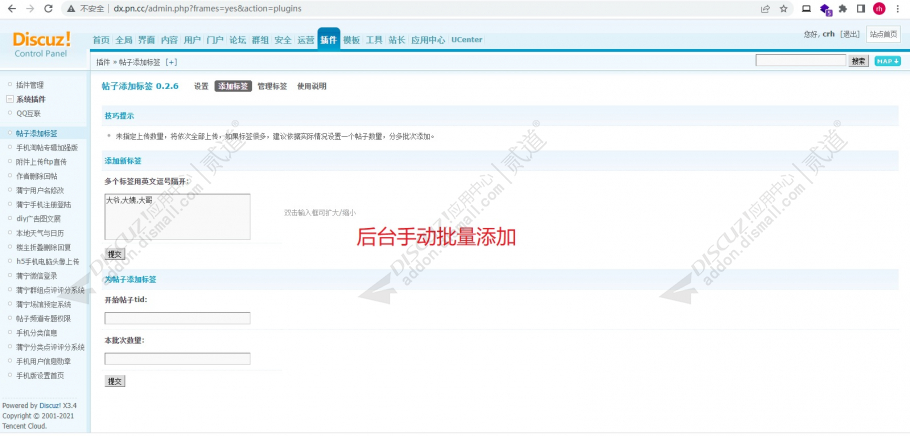Open the UCenter top menu
This screenshot has height=436, width=910.
[467, 40]
